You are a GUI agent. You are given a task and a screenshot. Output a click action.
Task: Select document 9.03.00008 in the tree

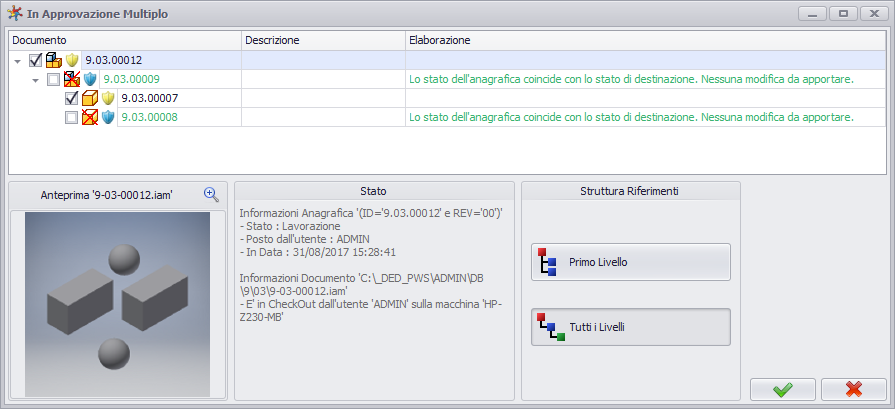150,117
